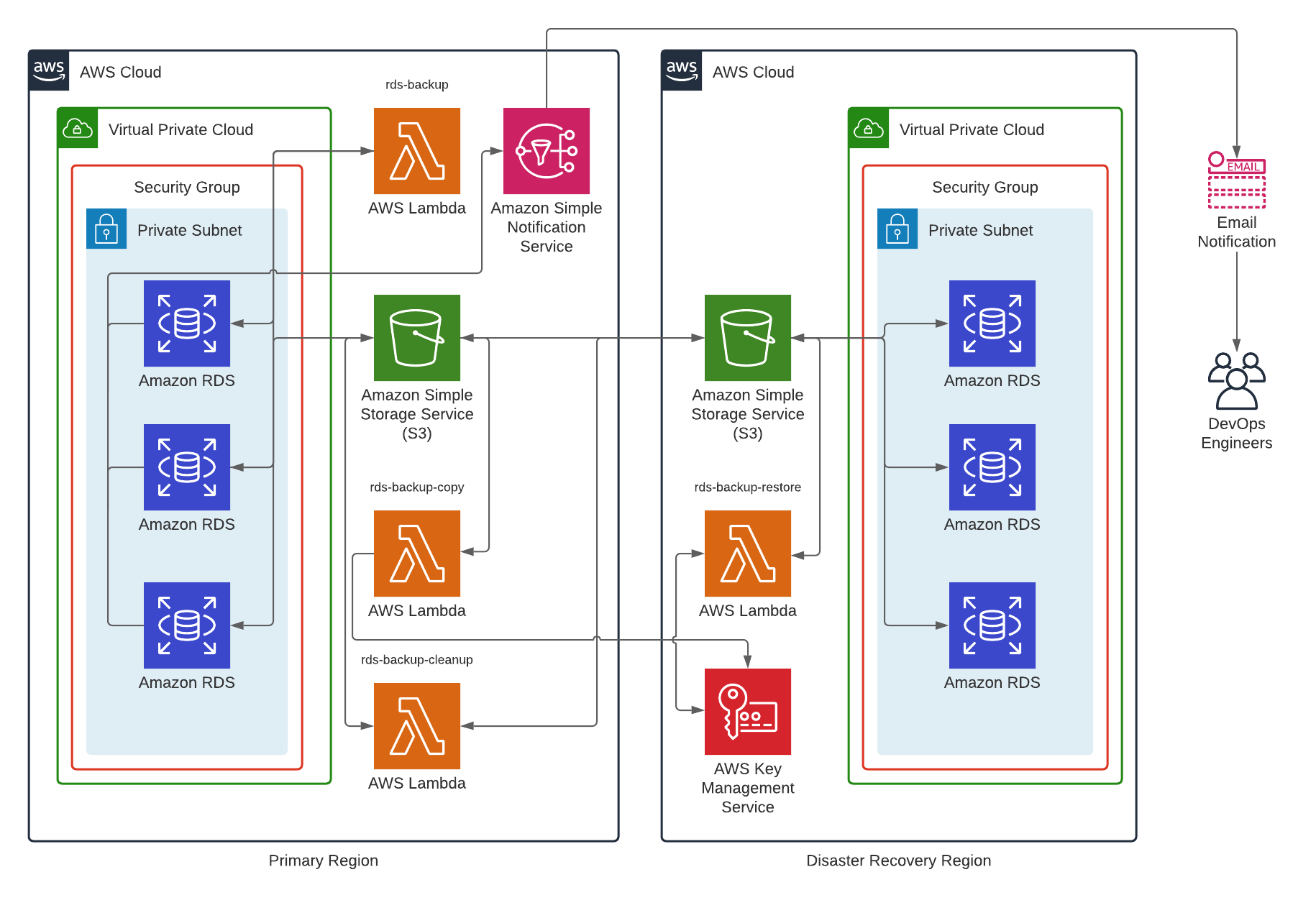This screenshot has height=913, width=1316.
Task: Click the 'Amazon Simple Notification Service' label
Action: (547, 227)
